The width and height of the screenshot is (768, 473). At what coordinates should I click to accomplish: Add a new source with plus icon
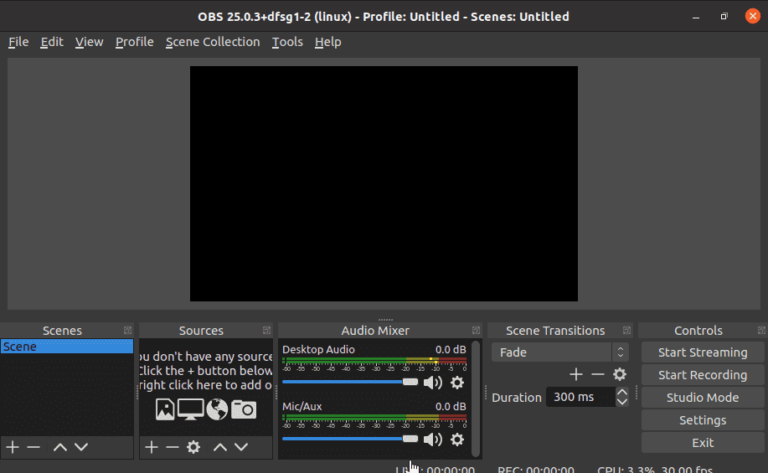tap(151, 447)
